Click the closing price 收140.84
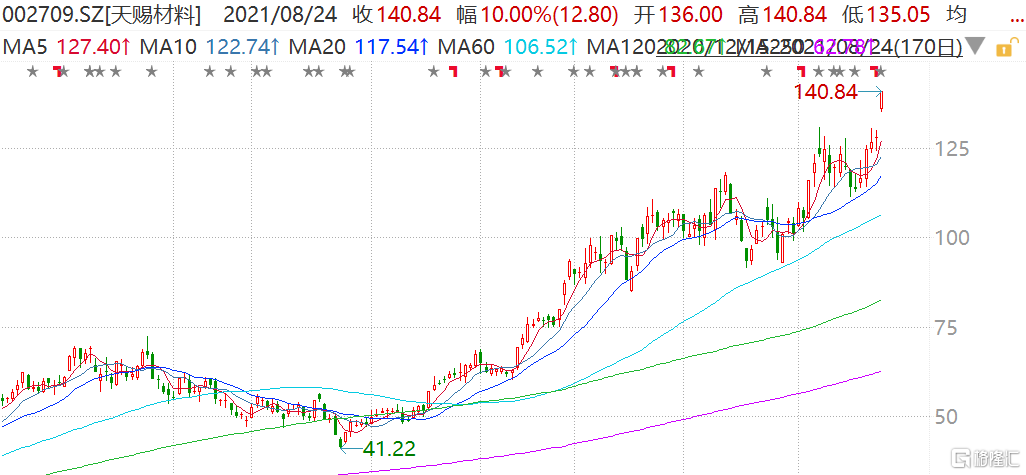The width and height of the screenshot is (1026, 475). tap(396, 14)
